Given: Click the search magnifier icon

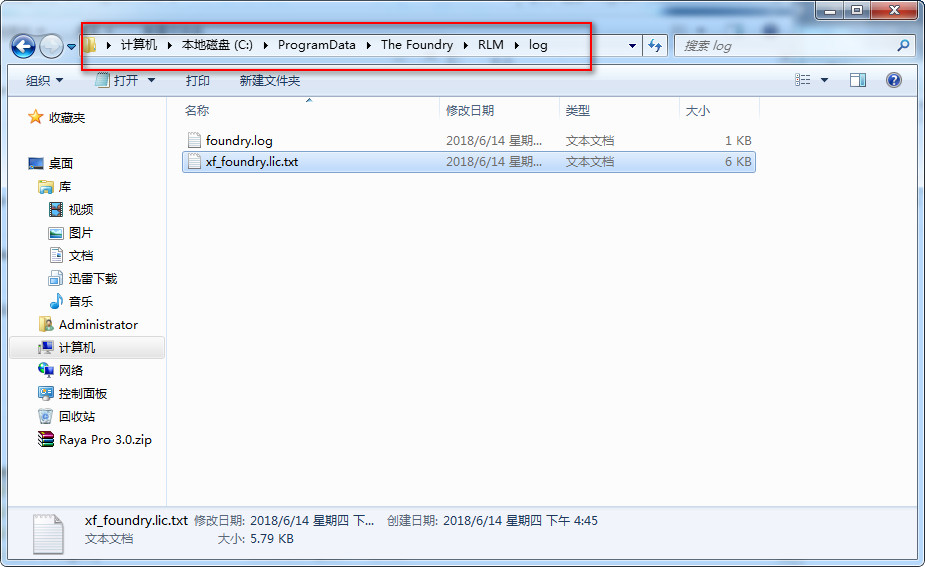Looking at the screenshot, I should [x=903, y=45].
